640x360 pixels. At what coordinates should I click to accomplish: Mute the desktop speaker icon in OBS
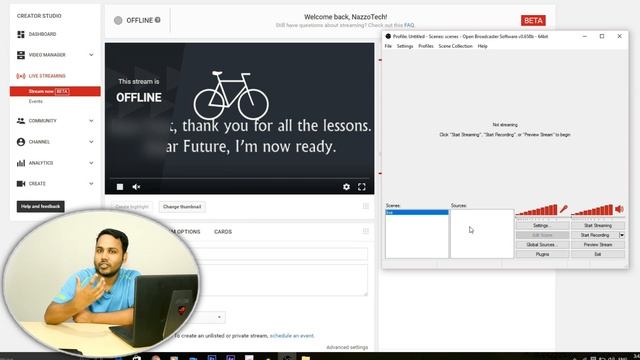(619, 209)
